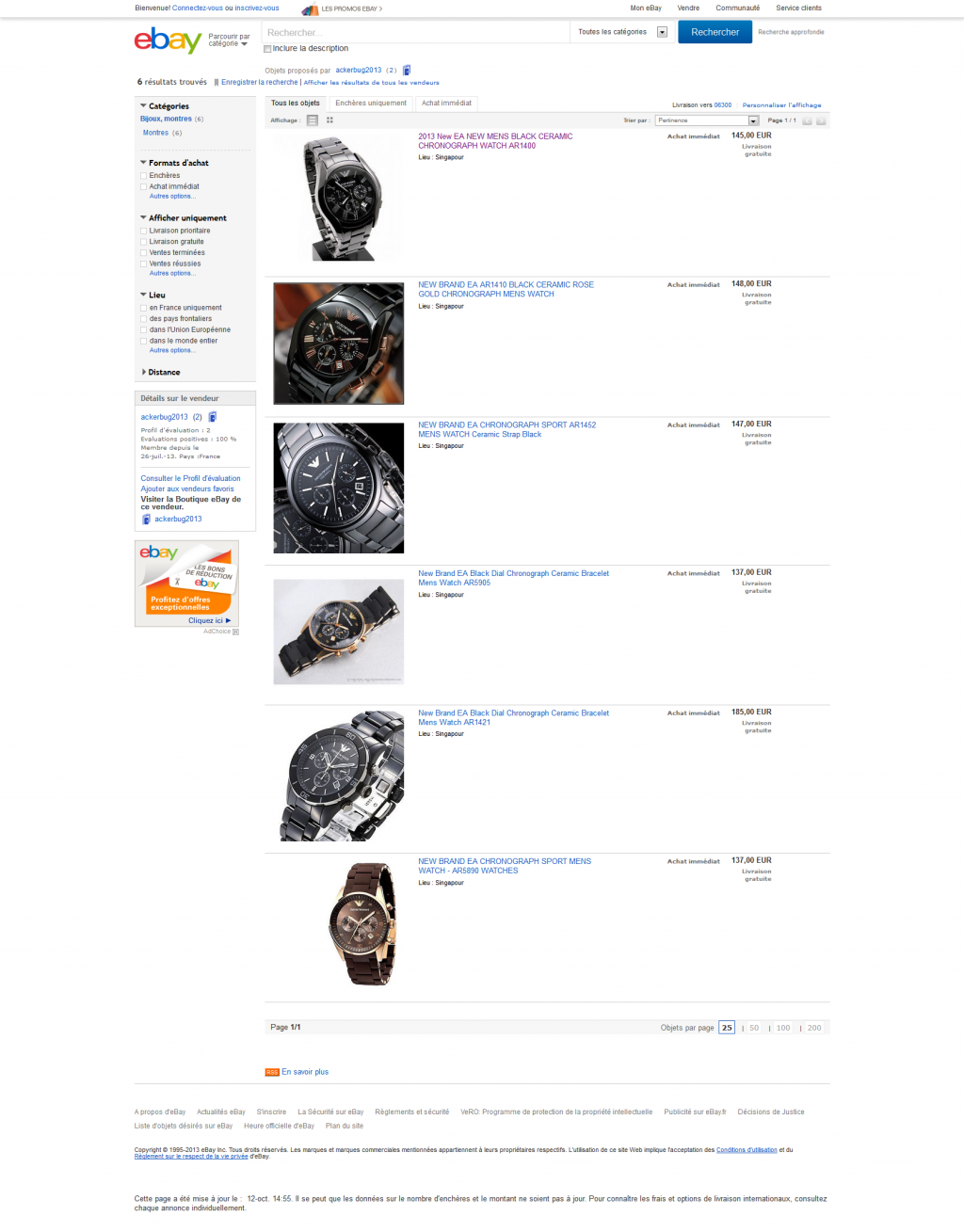Open the Toutes les catégories dropdown

pyautogui.click(x=621, y=32)
